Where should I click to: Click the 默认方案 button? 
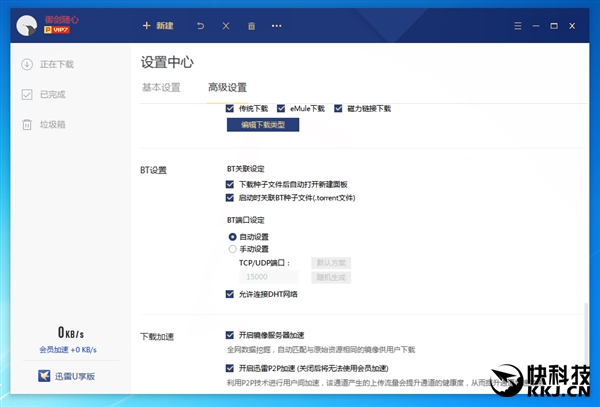(331, 263)
